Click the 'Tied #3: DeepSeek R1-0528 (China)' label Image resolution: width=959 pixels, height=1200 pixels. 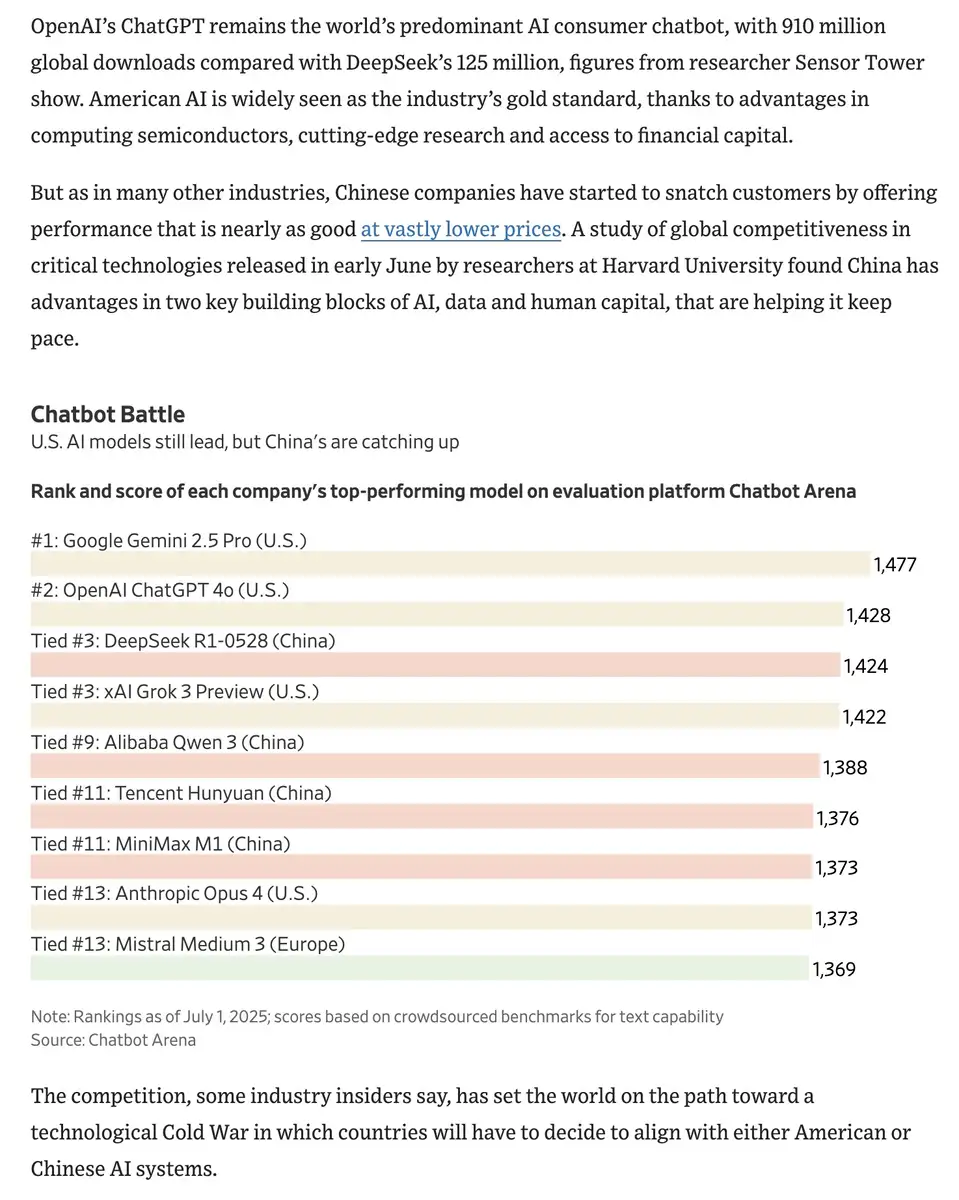coord(183,641)
